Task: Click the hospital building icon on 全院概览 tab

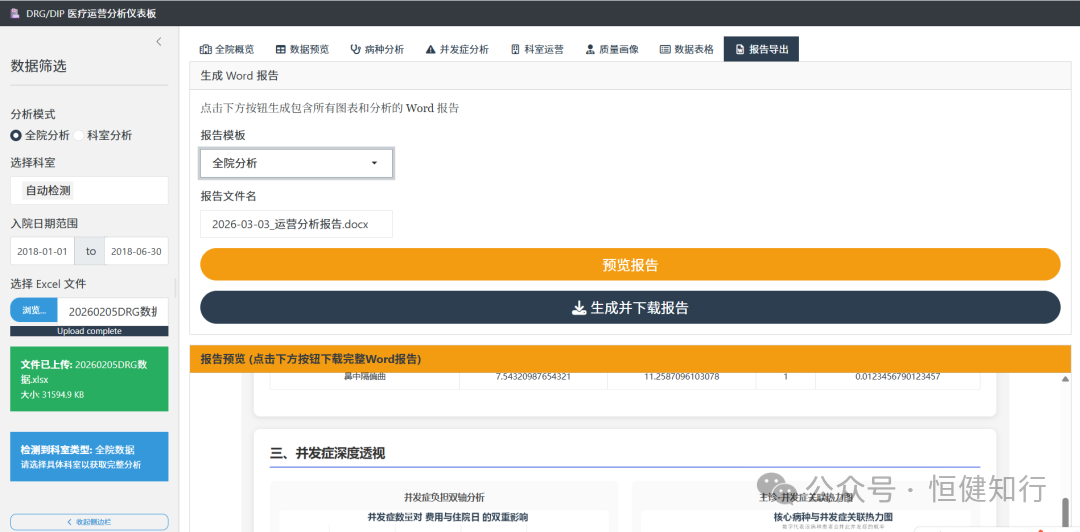Action: coord(205,50)
